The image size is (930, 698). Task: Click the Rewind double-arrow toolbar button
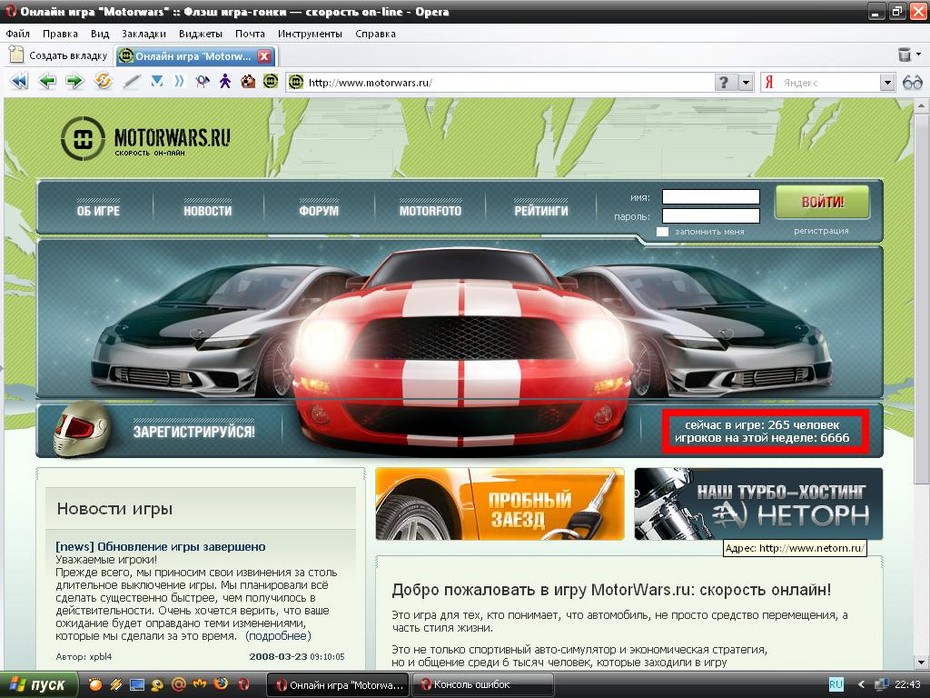point(19,81)
